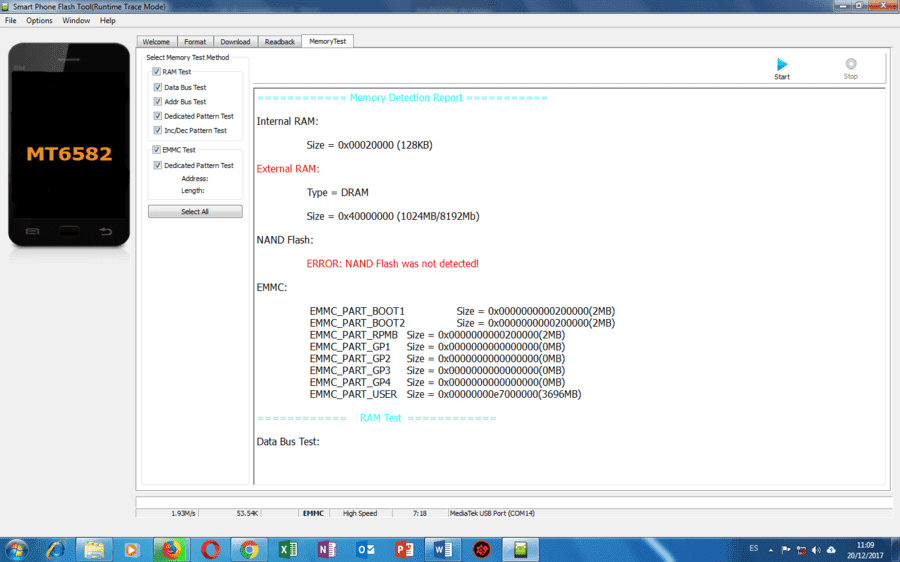Click the External RAM label

pos(288,169)
